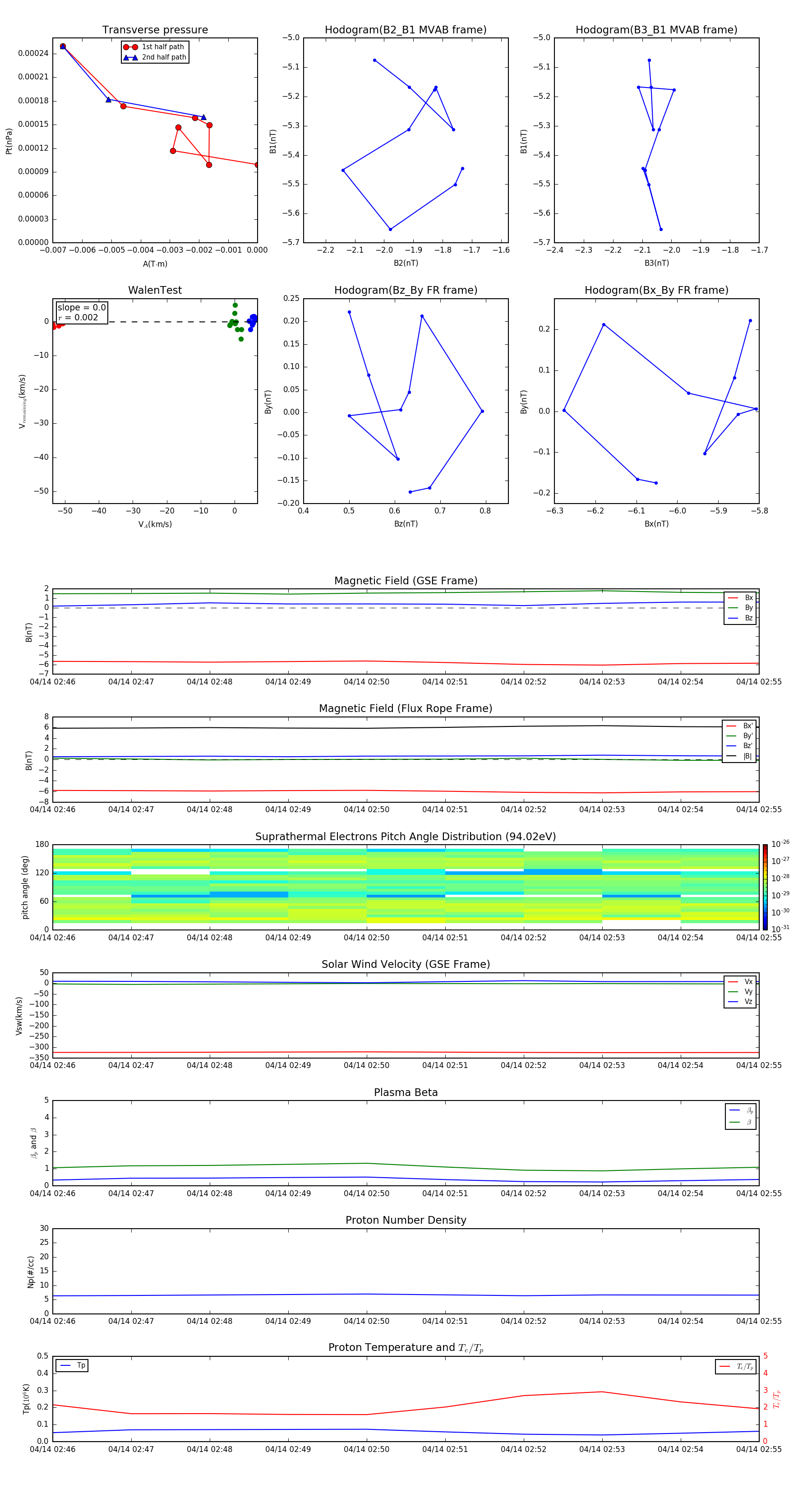Click the pitch angle color scale bar
Image resolution: width=812 pixels, height=1489 pixels.
(x=765, y=887)
